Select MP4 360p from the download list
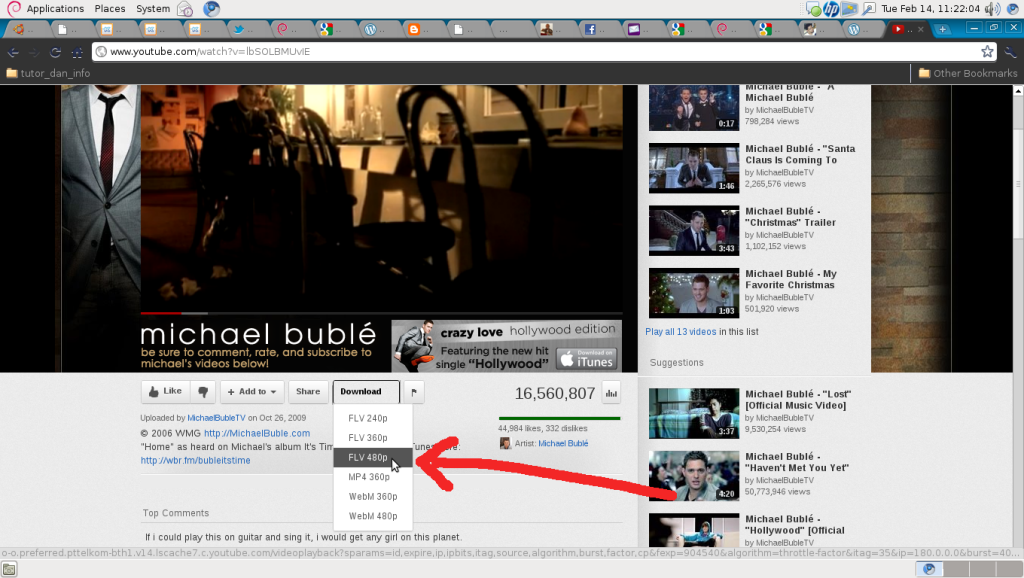The height and width of the screenshot is (578, 1024). (373, 477)
